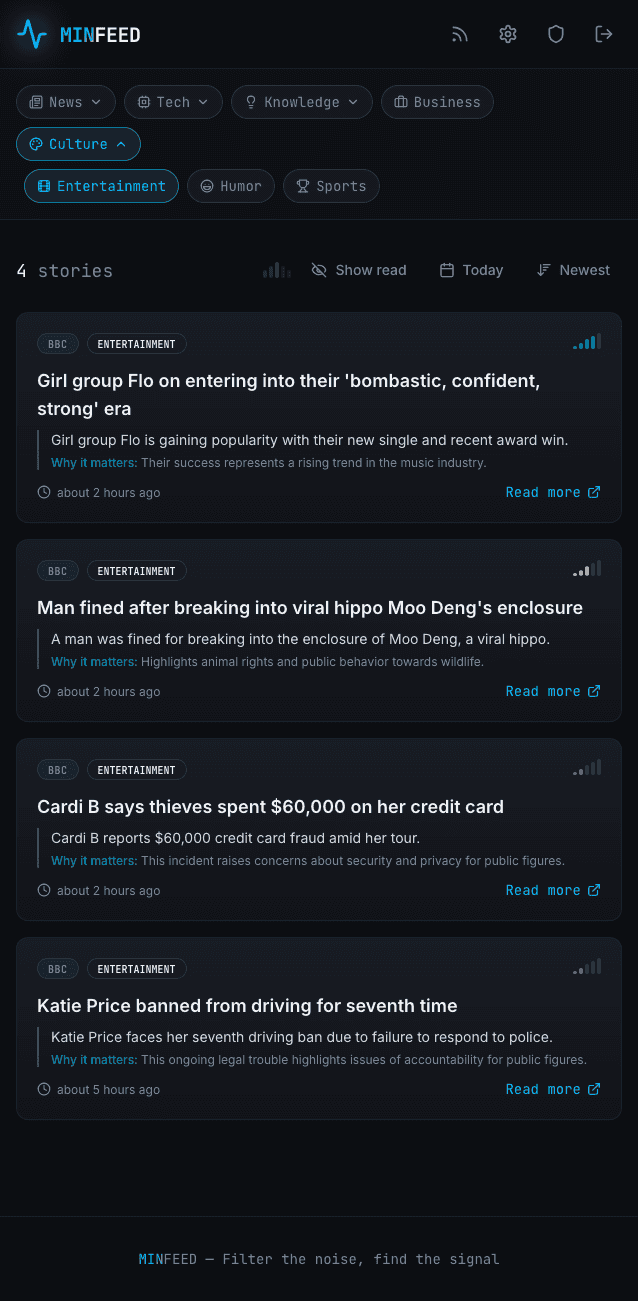Click the logout icon

pos(604,35)
